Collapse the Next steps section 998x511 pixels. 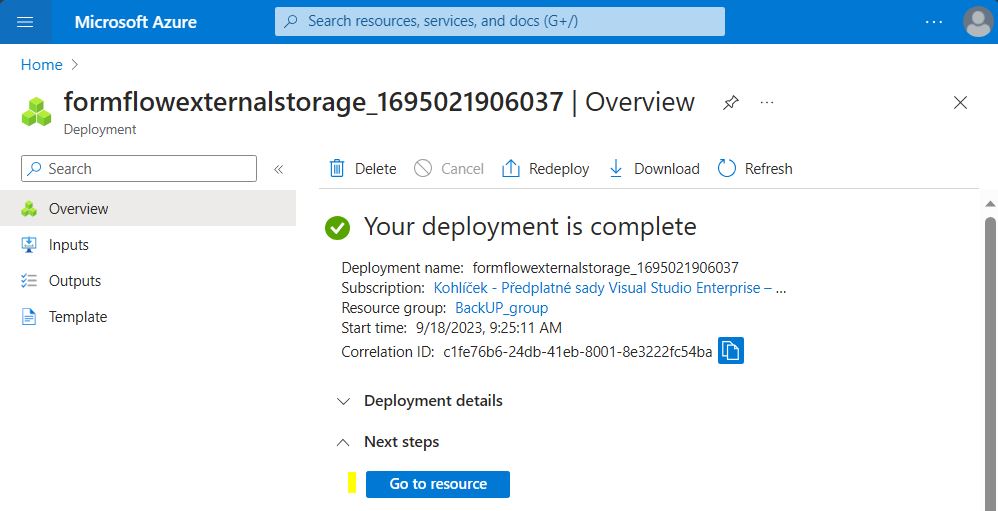[344, 442]
